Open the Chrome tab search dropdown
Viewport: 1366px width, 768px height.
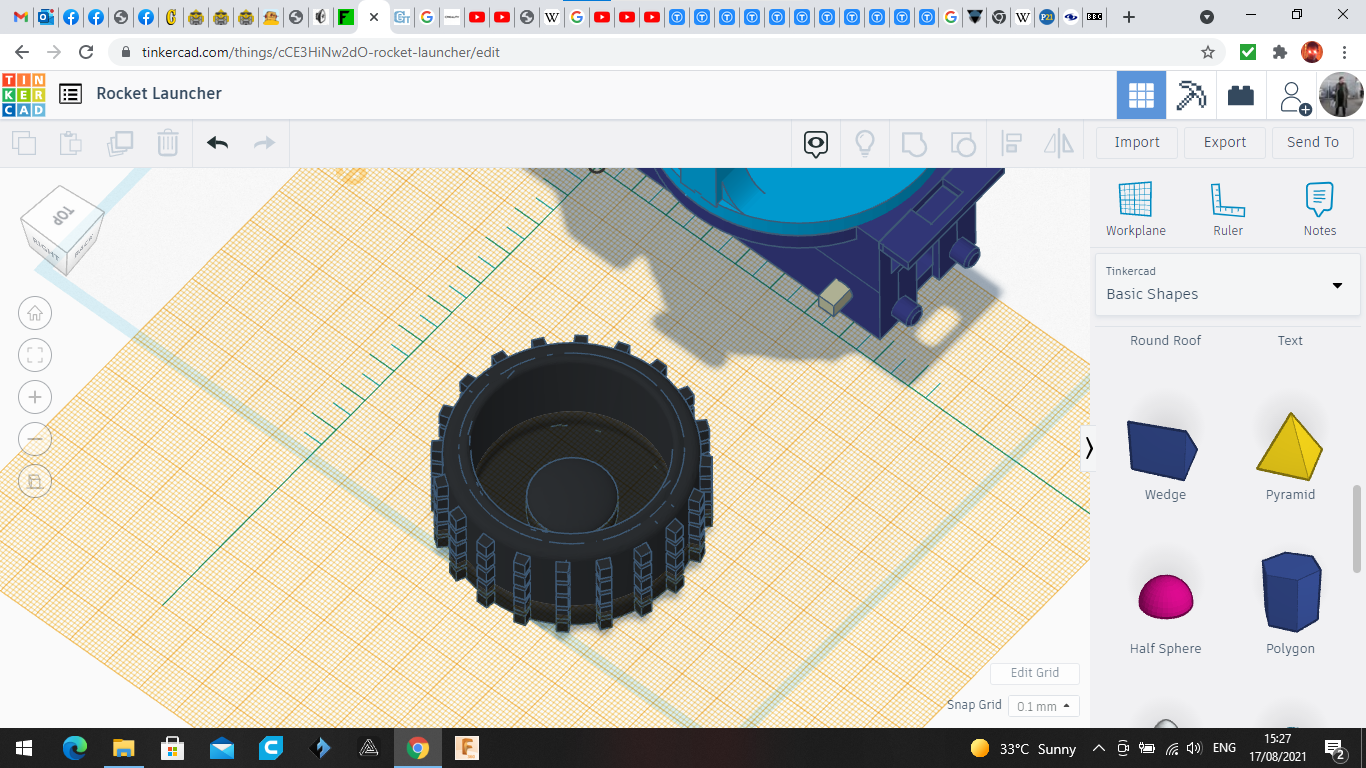pos(1207,17)
